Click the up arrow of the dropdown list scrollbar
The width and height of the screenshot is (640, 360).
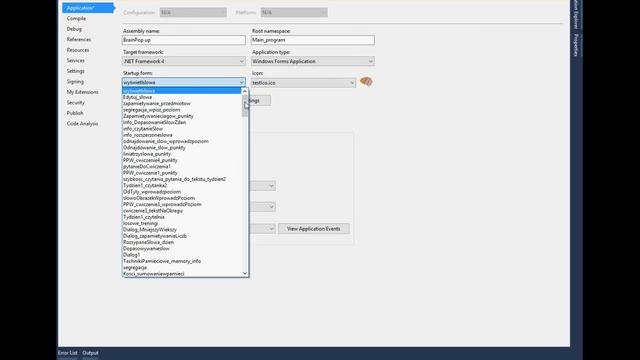245,91
